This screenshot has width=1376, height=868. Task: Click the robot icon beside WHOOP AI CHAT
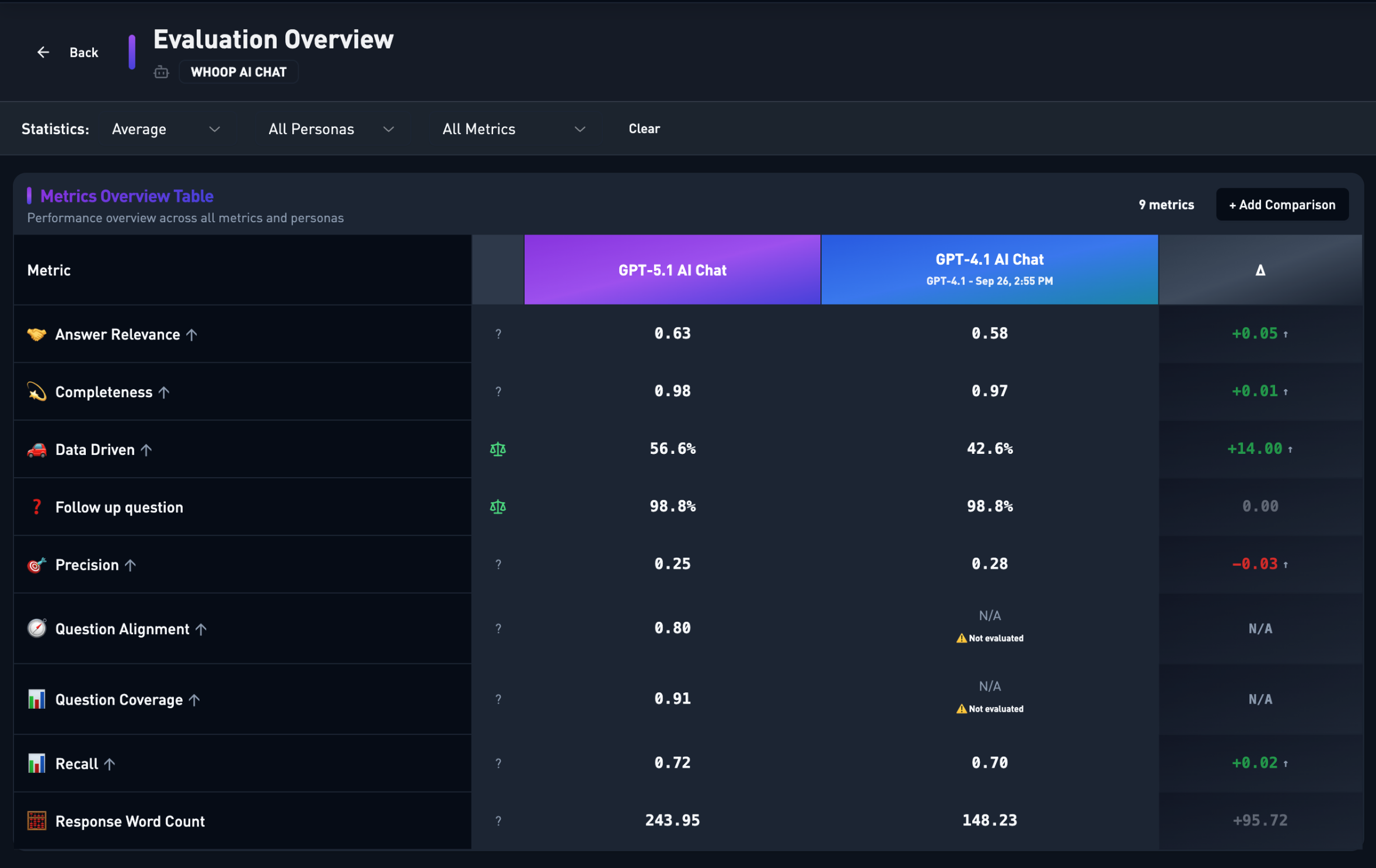[161, 72]
